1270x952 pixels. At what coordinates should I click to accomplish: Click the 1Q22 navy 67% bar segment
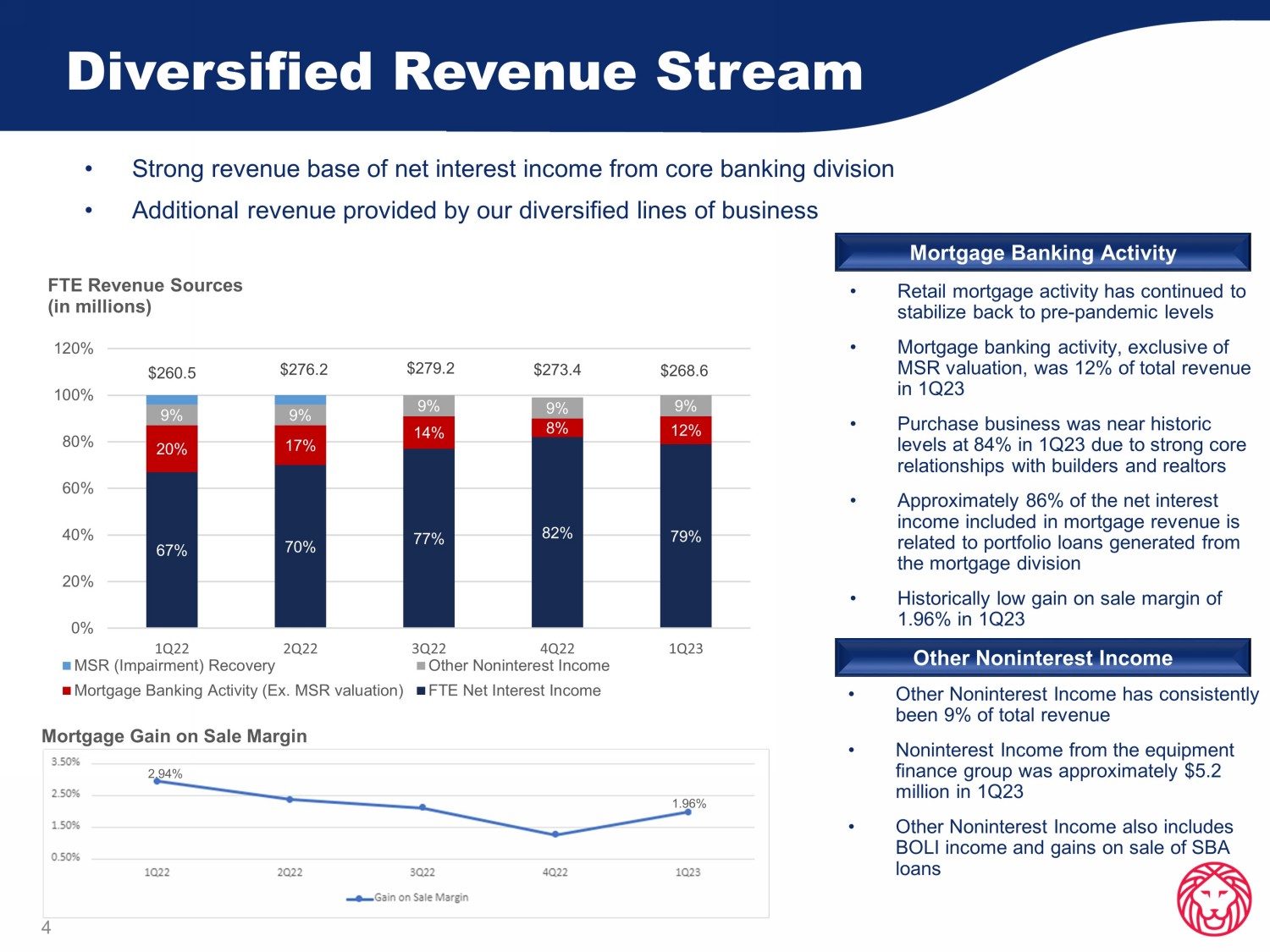pos(172,550)
